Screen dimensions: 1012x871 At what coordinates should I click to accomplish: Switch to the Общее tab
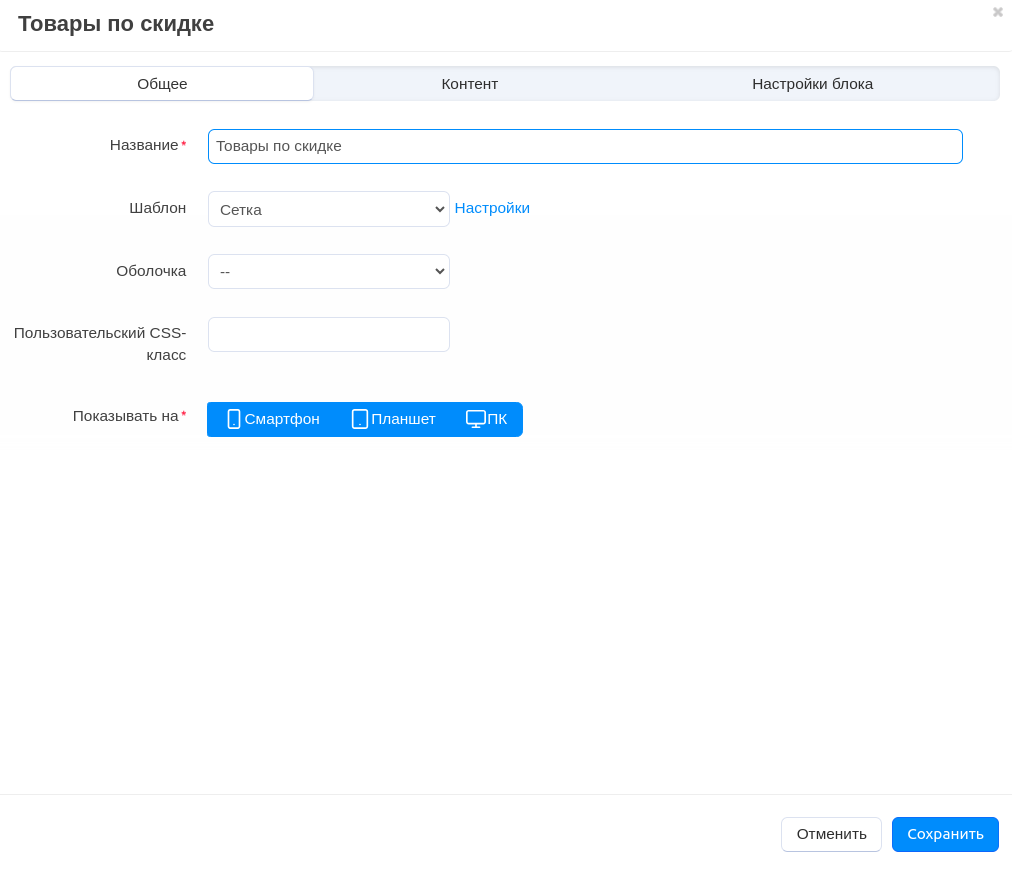click(x=162, y=84)
